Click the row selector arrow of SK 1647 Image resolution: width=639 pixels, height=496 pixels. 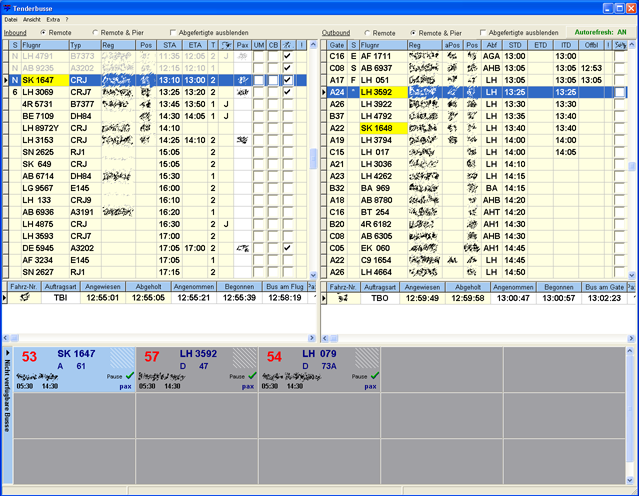[x=6, y=80]
